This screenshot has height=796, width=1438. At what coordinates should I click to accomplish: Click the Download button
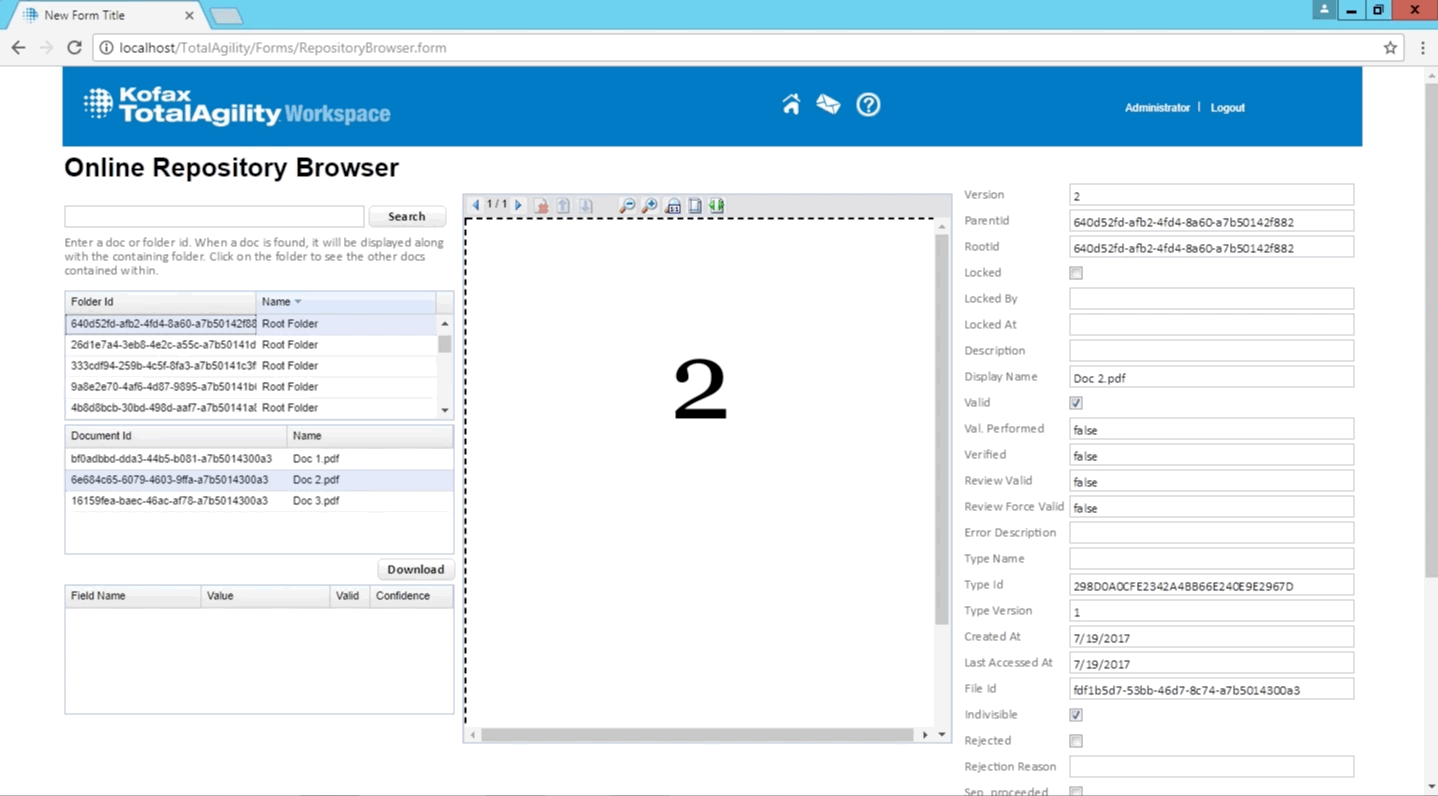tap(415, 569)
